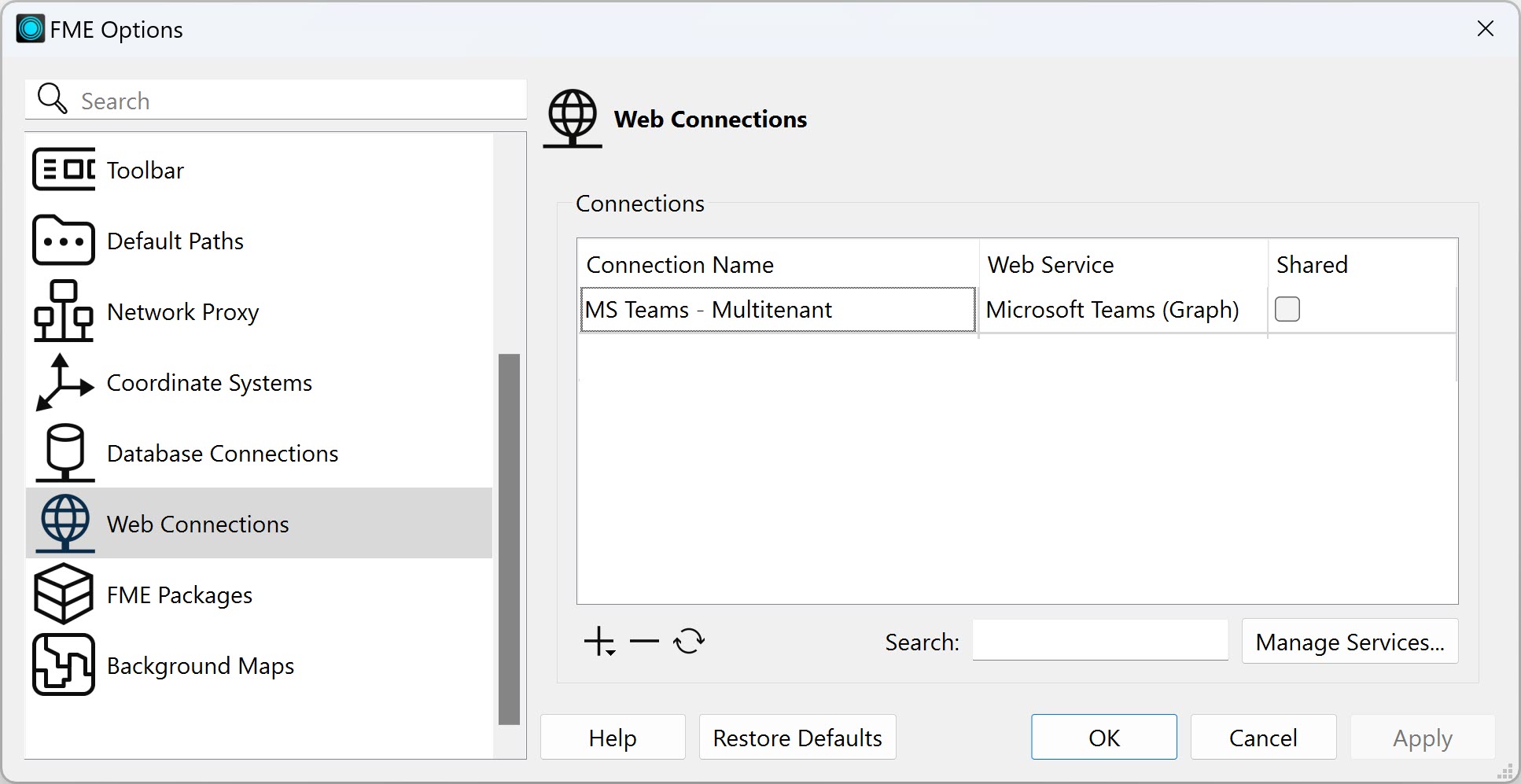The height and width of the screenshot is (784, 1521).
Task: Select Database Connections cylinder icon
Action: [x=64, y=453]
